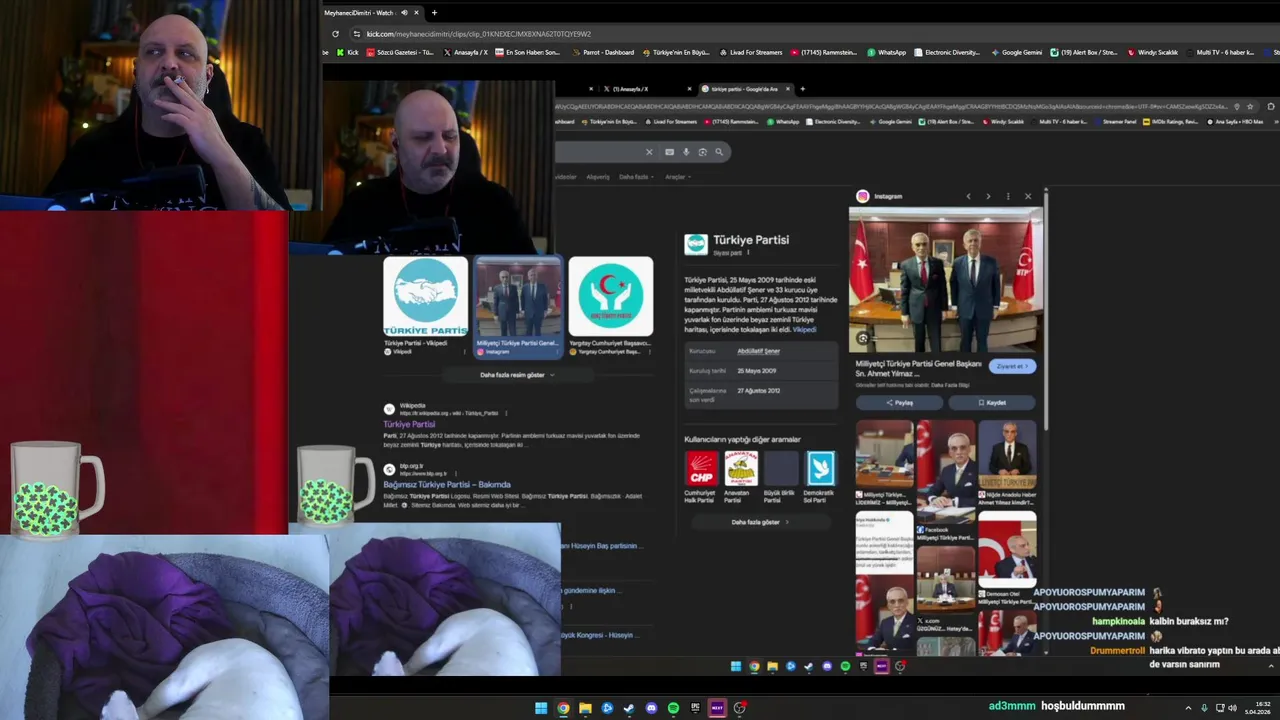Screen dimensions: 1280x720
Task: Open a new tab beside the MeyhaneciDimitri tab
Action: coord(434,13)
